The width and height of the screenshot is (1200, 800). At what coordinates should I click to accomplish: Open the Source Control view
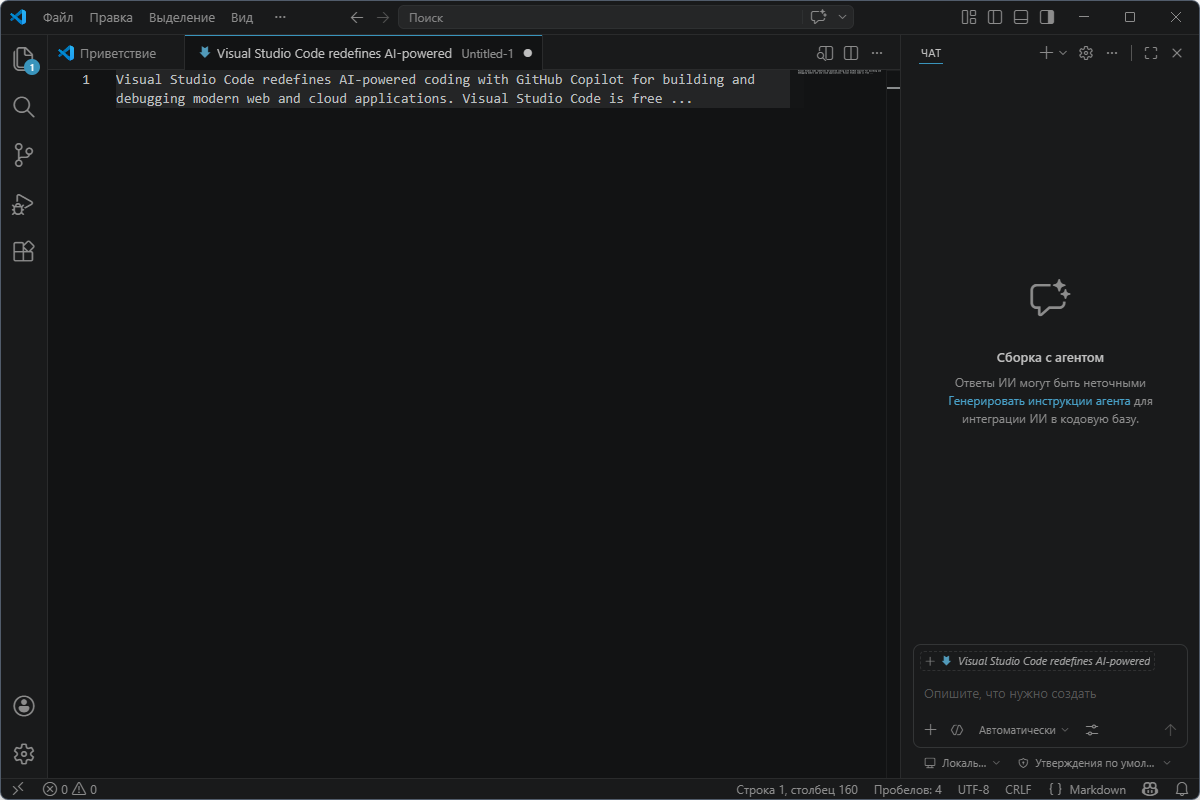[24, 155]
